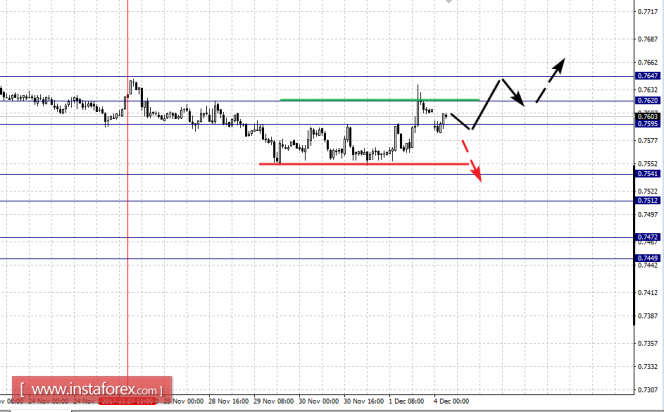Click the 0.7717 value on price axis
This screenshot has height=412, width=664.
[647, 13]
